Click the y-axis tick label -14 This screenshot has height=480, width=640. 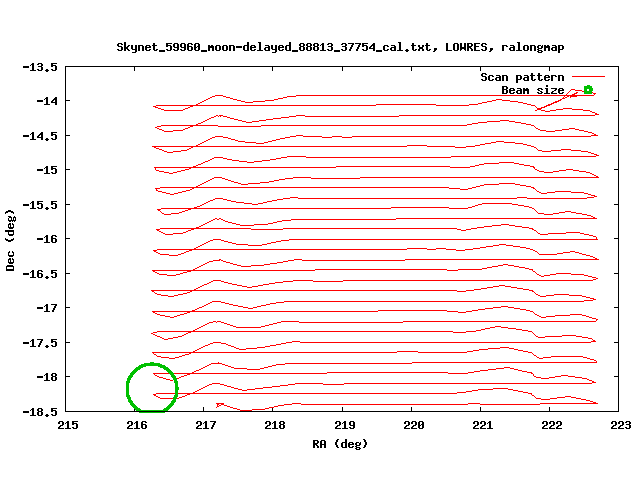pyautogui.click(x=47, y=101)
